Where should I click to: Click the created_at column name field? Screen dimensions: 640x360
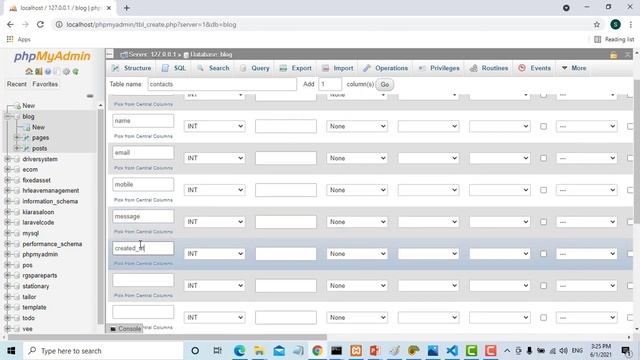pyautogui.click(x=143, y=248)
